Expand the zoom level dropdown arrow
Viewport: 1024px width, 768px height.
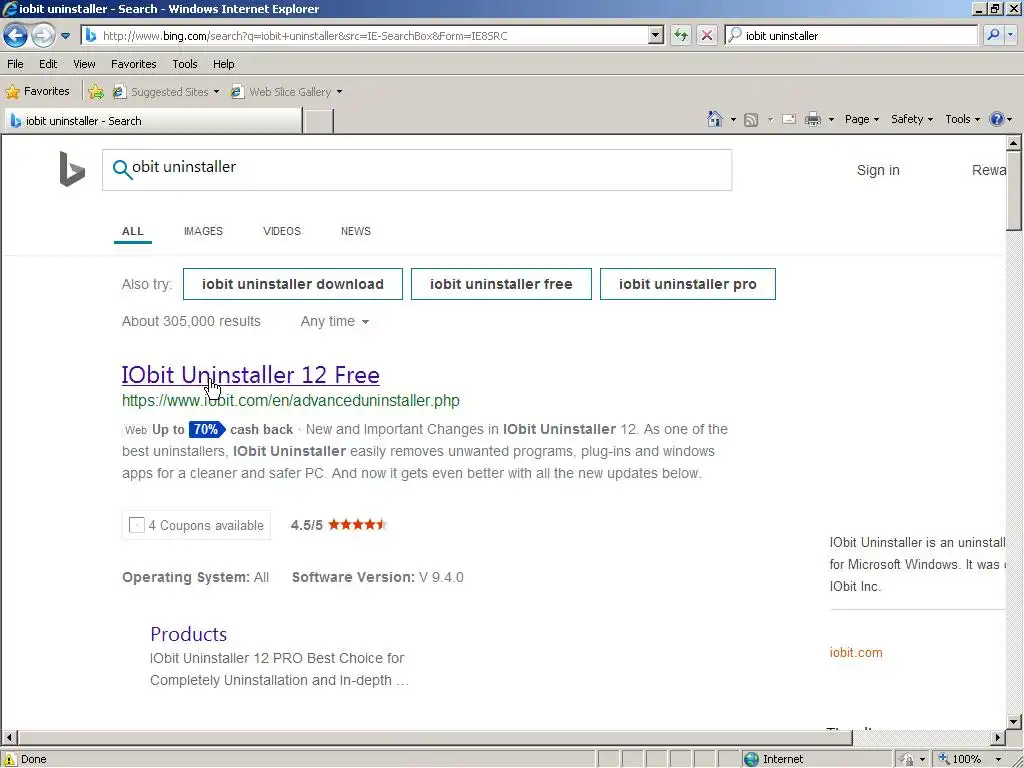(999, 759)
